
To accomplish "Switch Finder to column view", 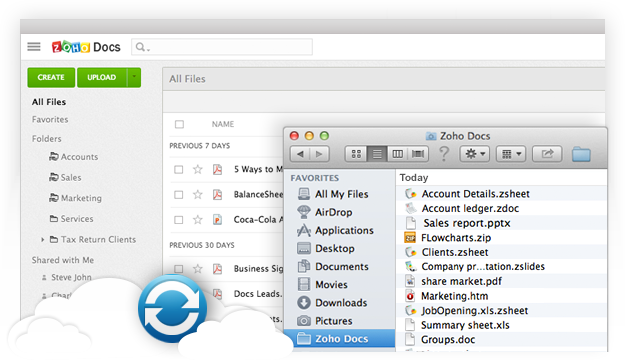I will click(397, 154).
